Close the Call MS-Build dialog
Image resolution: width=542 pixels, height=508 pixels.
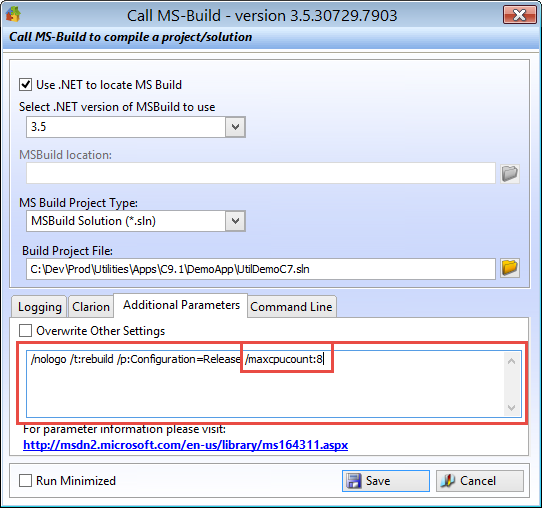519,15
